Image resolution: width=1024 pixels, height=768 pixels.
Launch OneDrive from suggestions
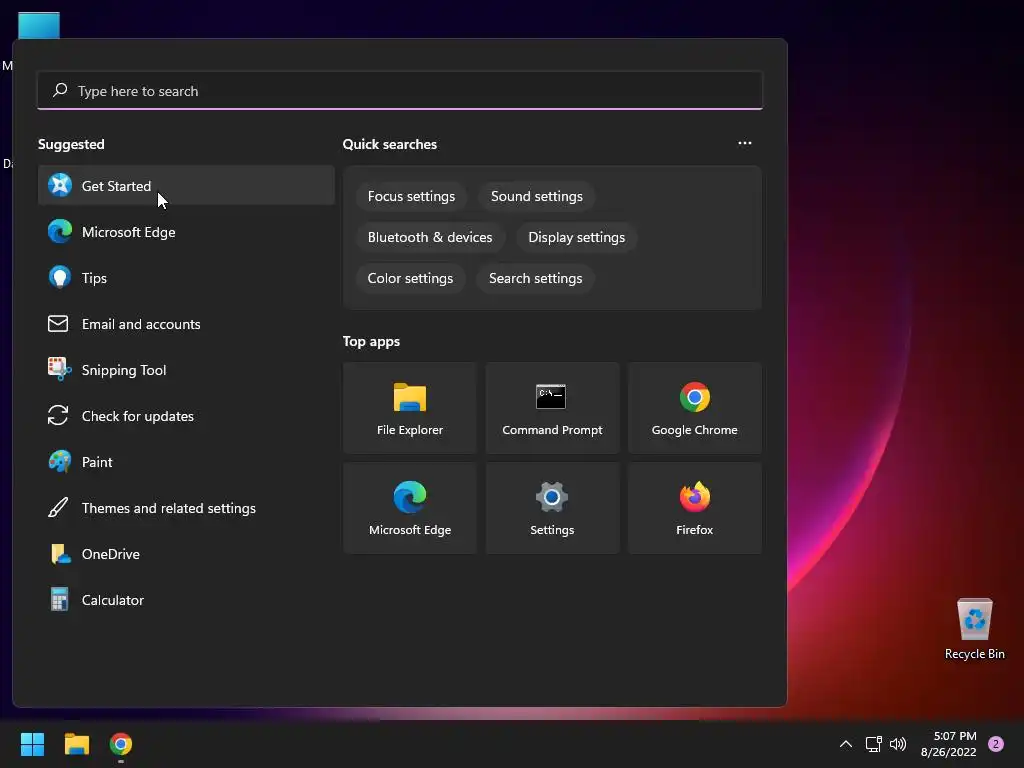[186, 554]
